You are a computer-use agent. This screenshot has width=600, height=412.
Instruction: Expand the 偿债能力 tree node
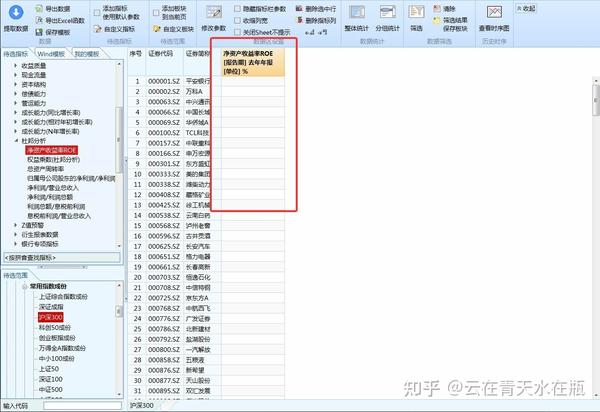[x=16, y=94]
